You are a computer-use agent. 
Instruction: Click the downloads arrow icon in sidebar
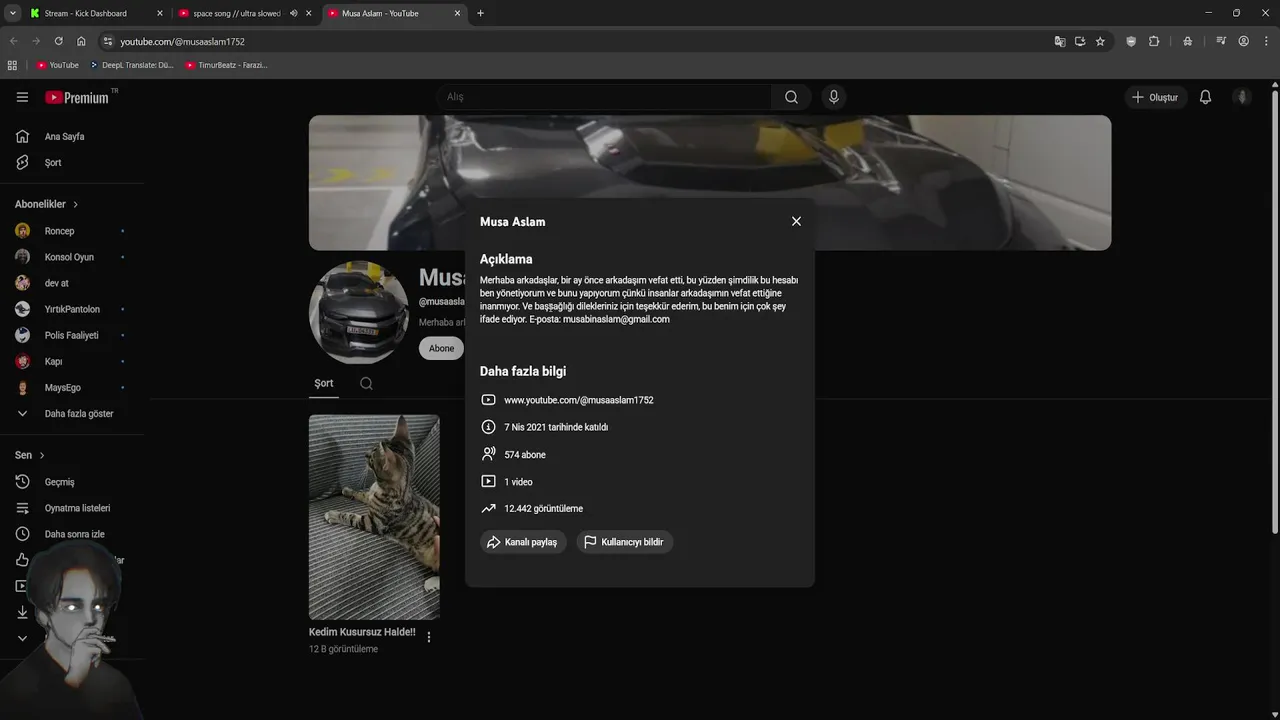pos(22,612)
